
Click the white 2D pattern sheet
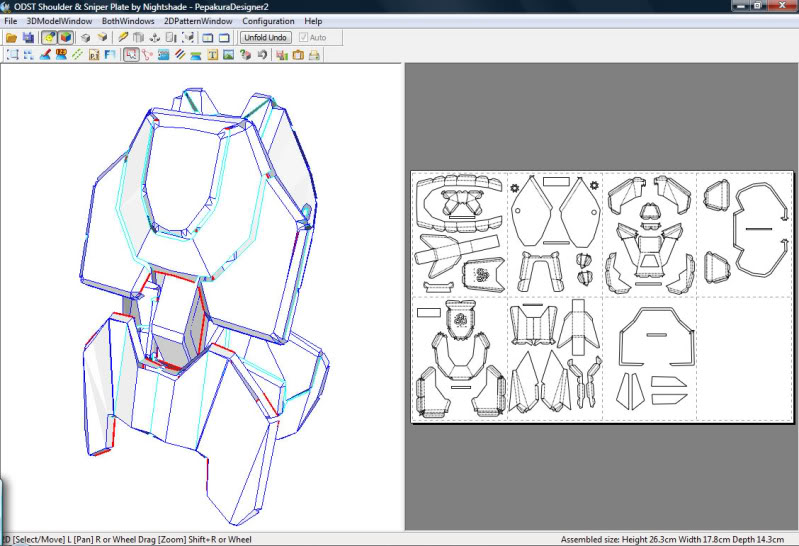(x=601, y=296)
